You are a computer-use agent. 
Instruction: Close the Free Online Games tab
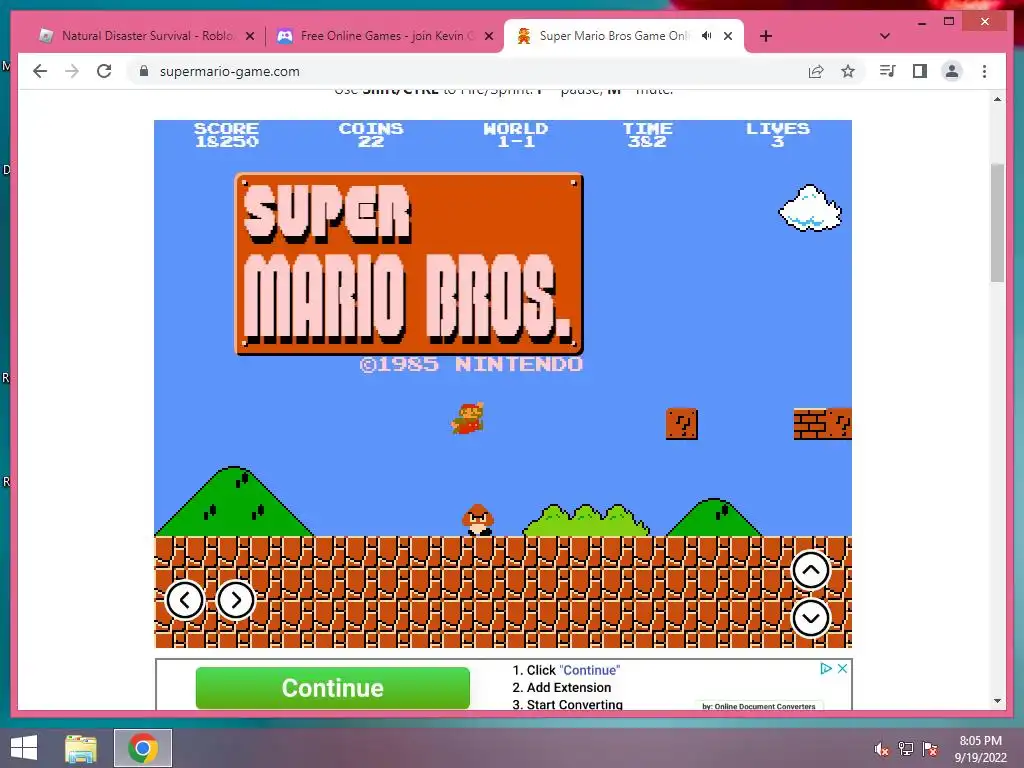488,36
